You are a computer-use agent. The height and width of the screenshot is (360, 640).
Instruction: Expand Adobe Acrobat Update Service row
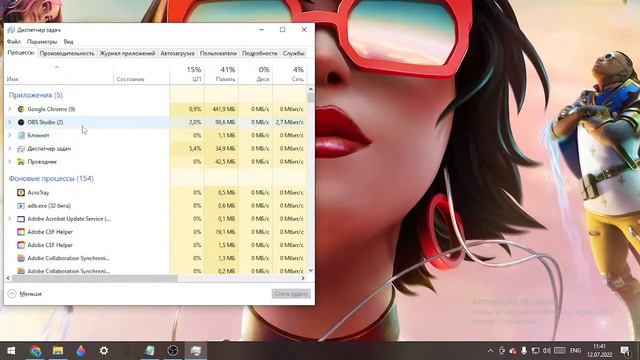coord(9,219)
